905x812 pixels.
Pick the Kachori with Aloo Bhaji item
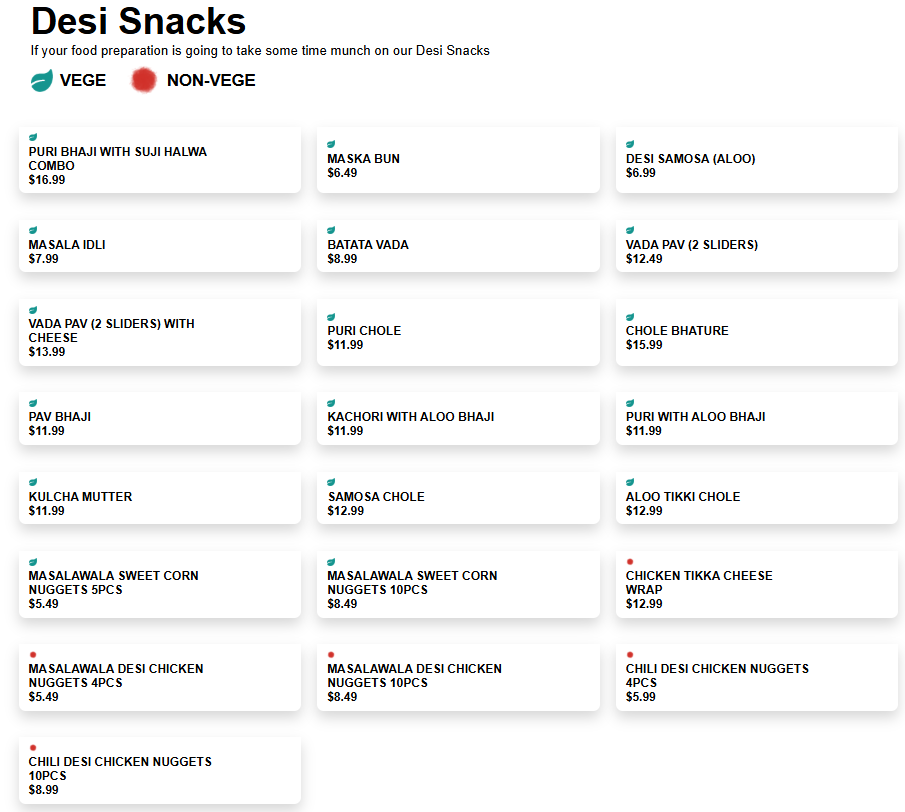(458, 418)
